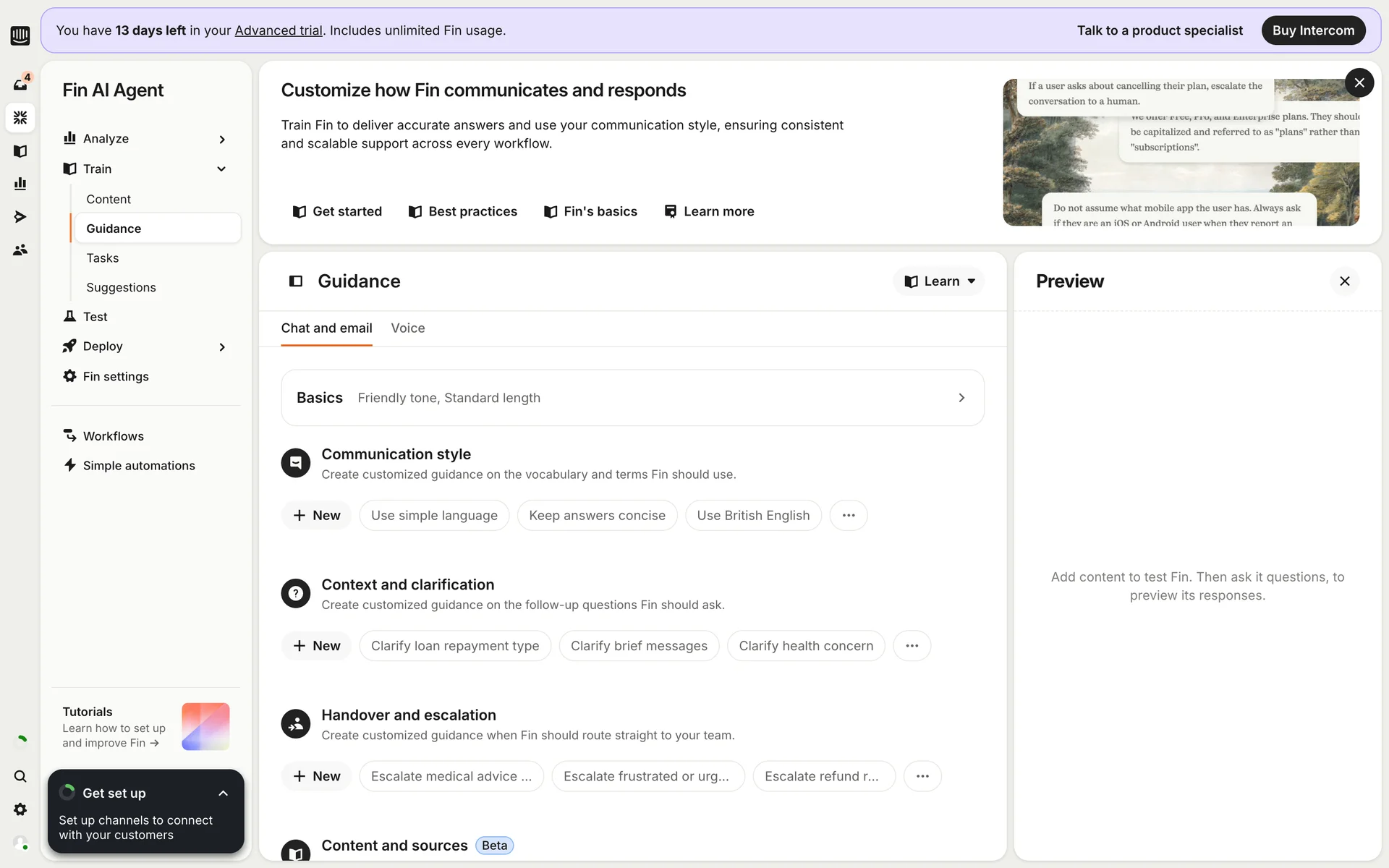Image resolution: width=1389 pixels, height=868 pixels.
Task: Open the Knowledge book icon in left rail
Action: tap(20, 150)
